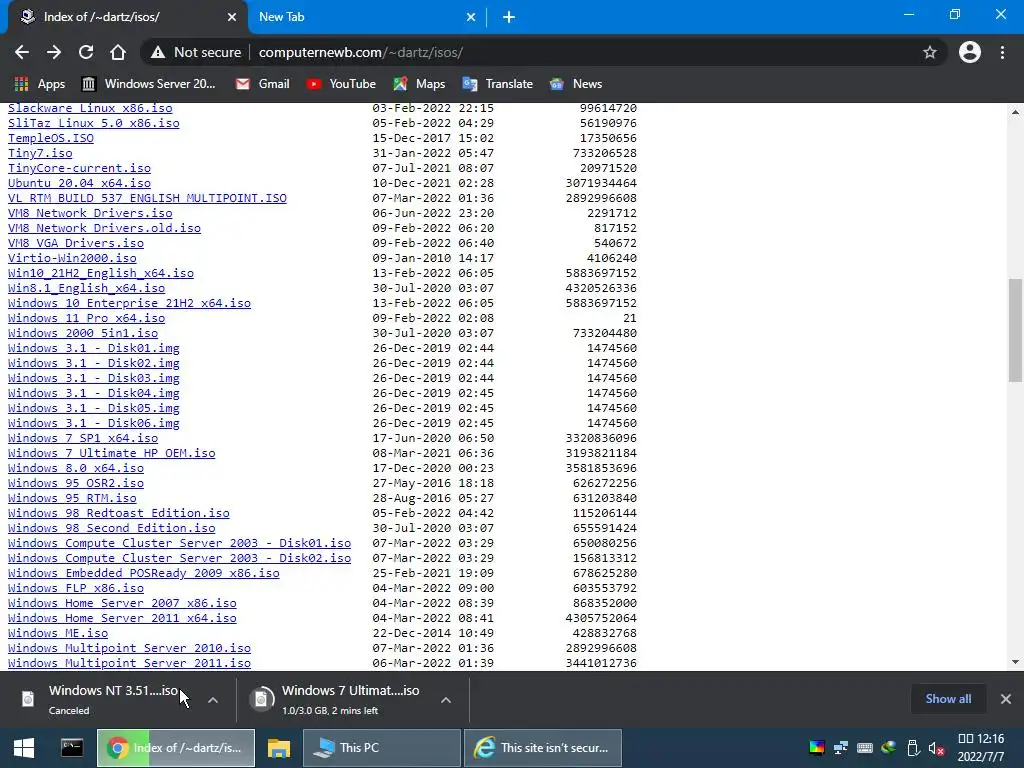The height and width of the screenshot is (768, 1024).
Task: Download Slackware_Linux_x86.iso
Action: pos(90,108)
